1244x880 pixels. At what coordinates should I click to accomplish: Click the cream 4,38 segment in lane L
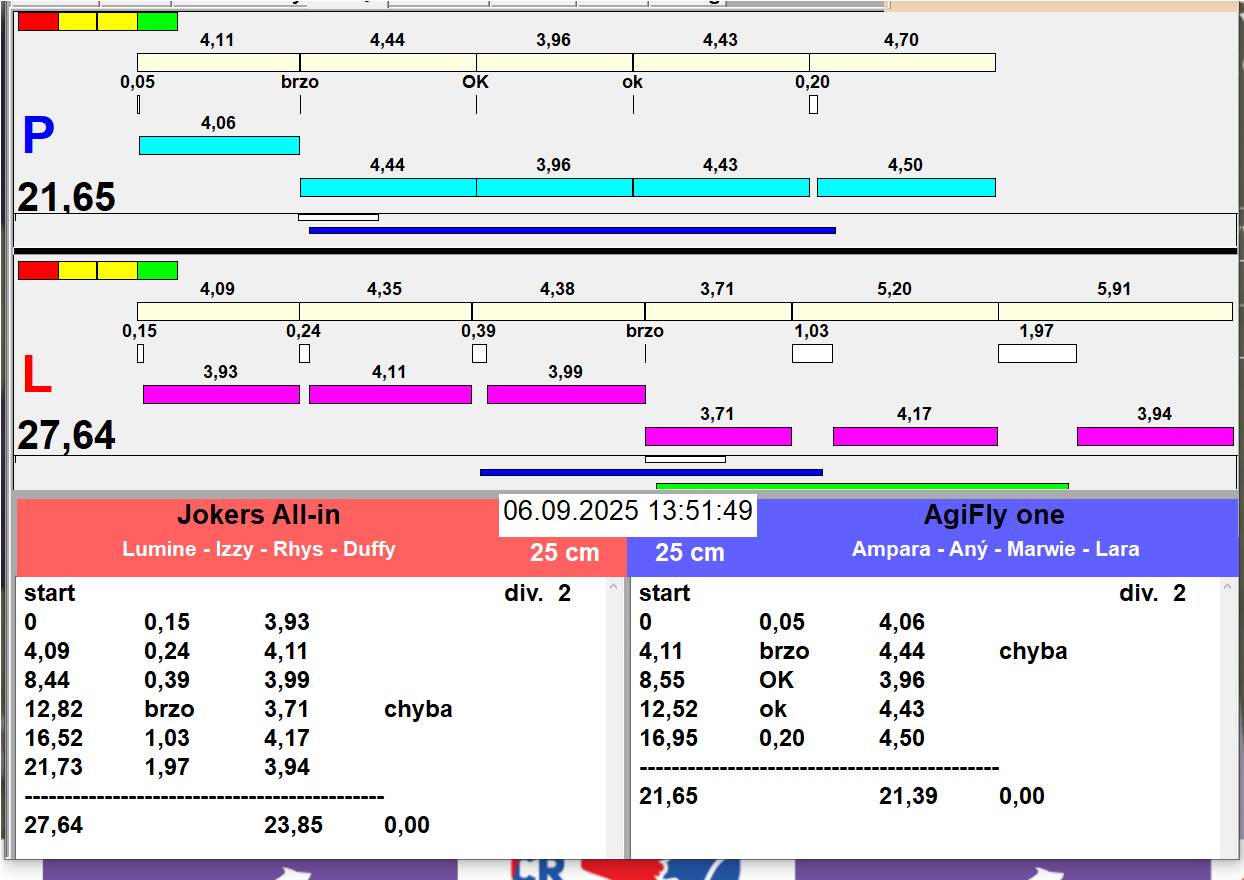(558, 311)
